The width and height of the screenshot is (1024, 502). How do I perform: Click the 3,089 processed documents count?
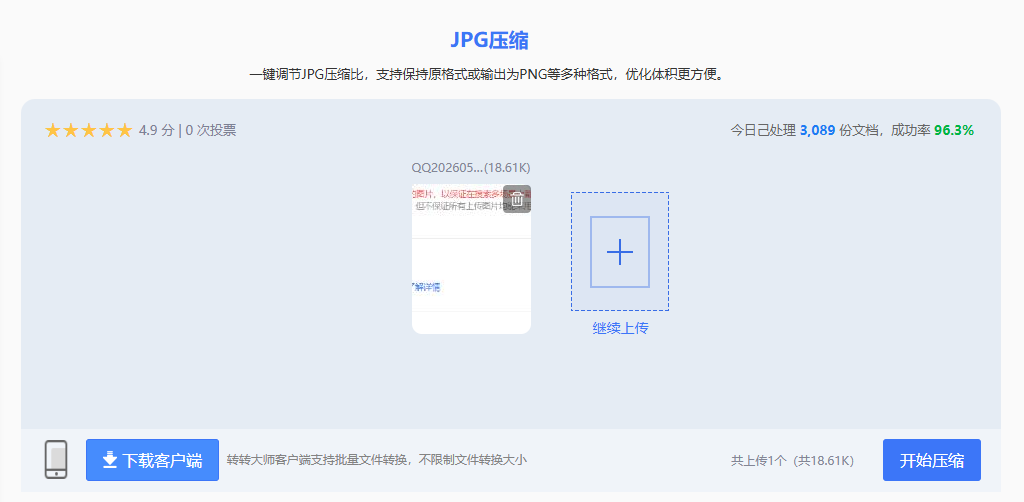tap(817, 131)
